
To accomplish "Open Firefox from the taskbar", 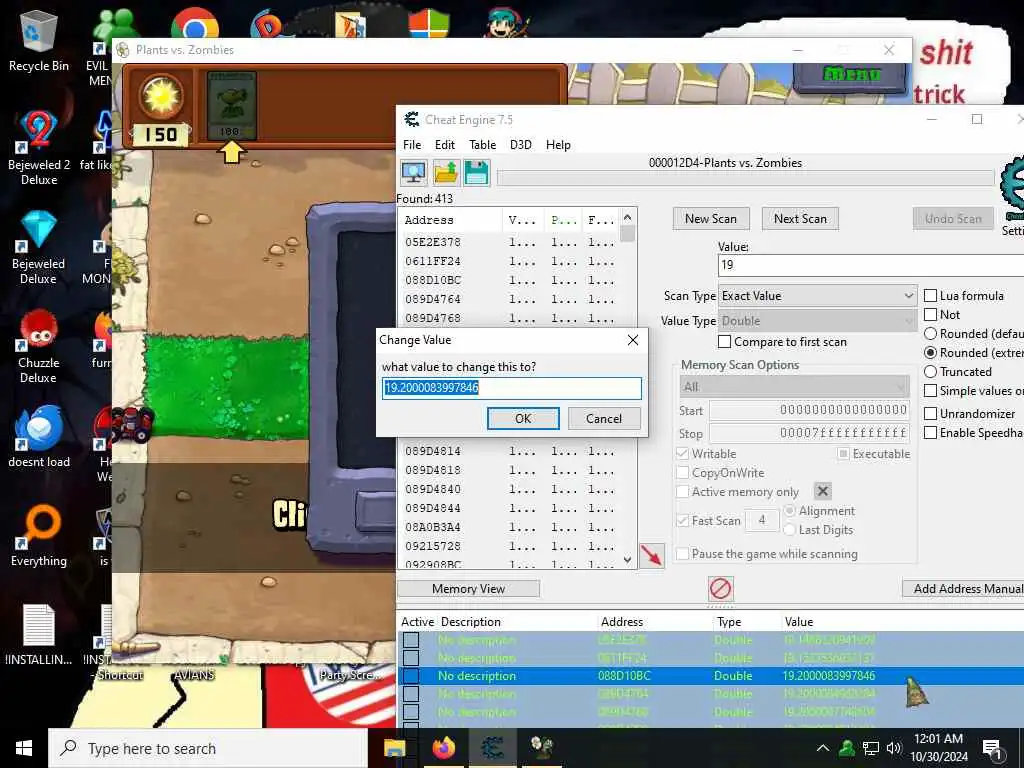I will (444, 748).
